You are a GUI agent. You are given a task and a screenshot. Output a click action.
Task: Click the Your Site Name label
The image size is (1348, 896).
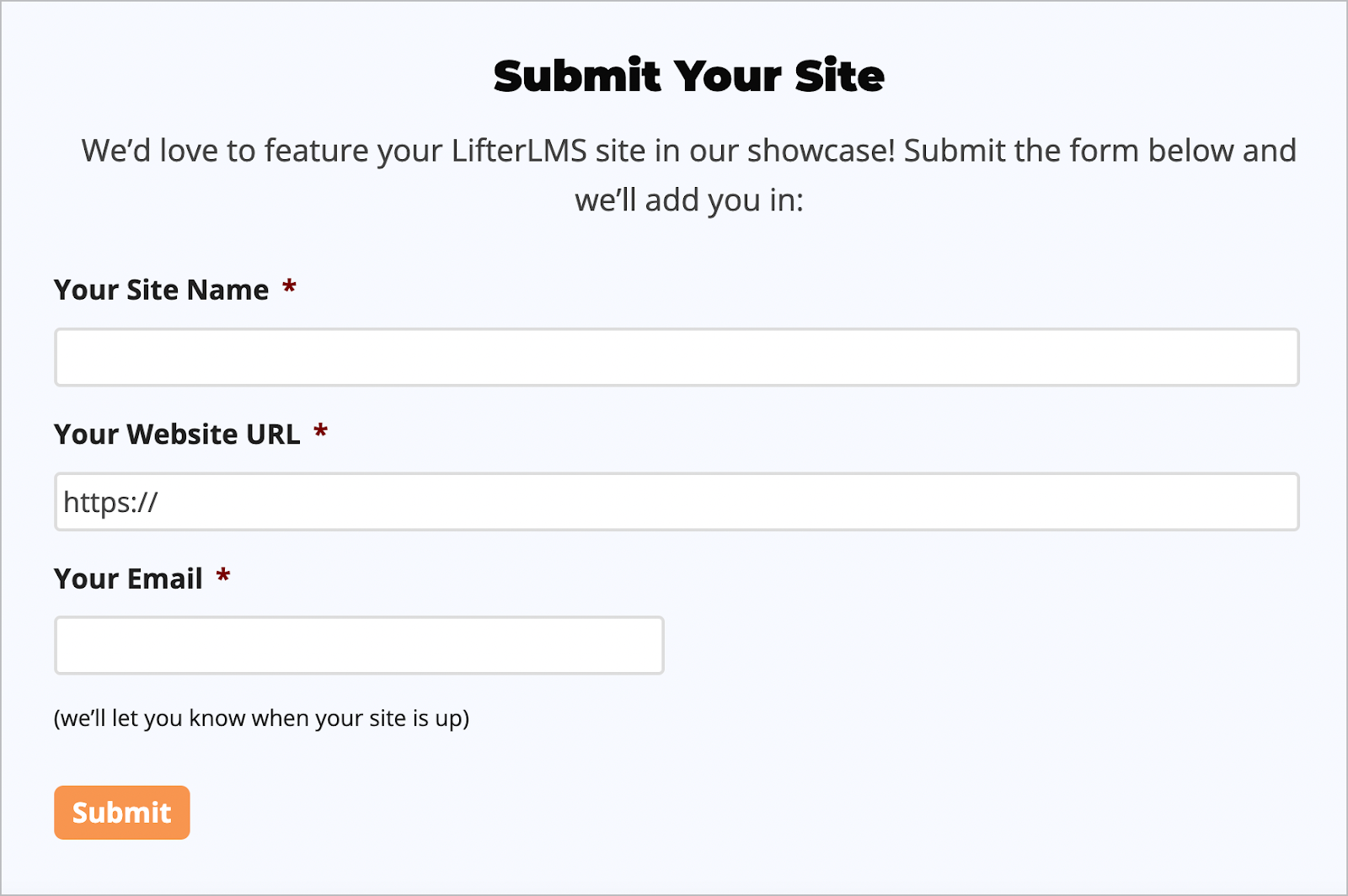click(163, 290)
